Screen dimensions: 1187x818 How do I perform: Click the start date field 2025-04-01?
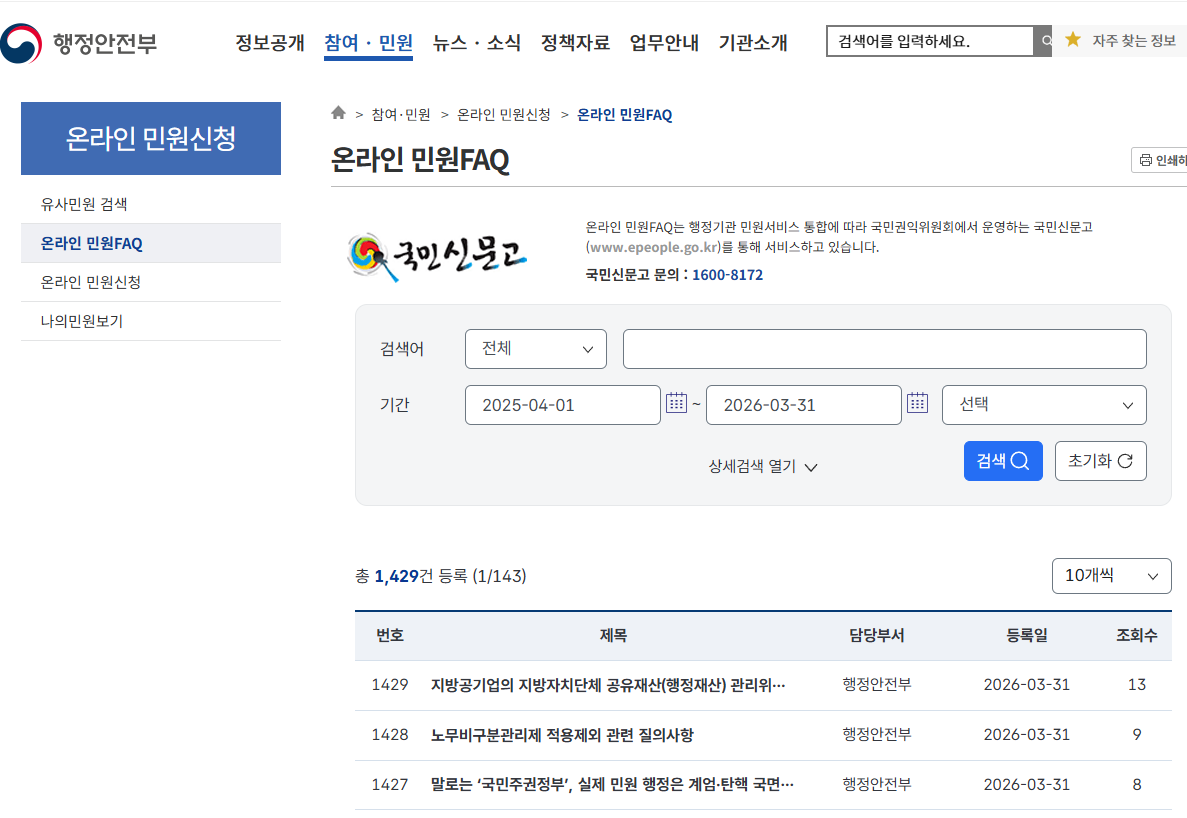tap(562, 405)
